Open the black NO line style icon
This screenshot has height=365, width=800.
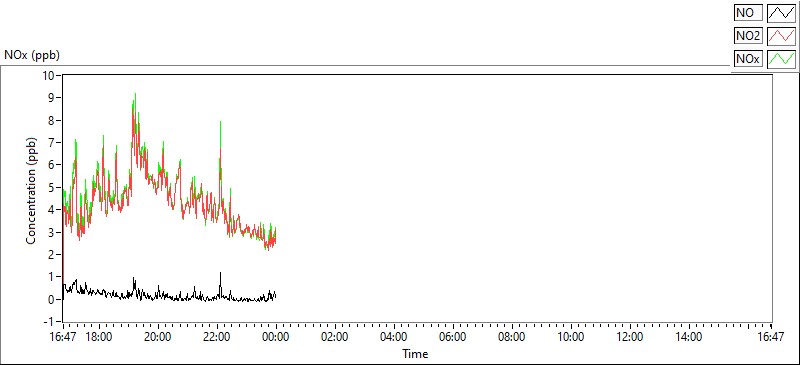[x=782, y=12]
